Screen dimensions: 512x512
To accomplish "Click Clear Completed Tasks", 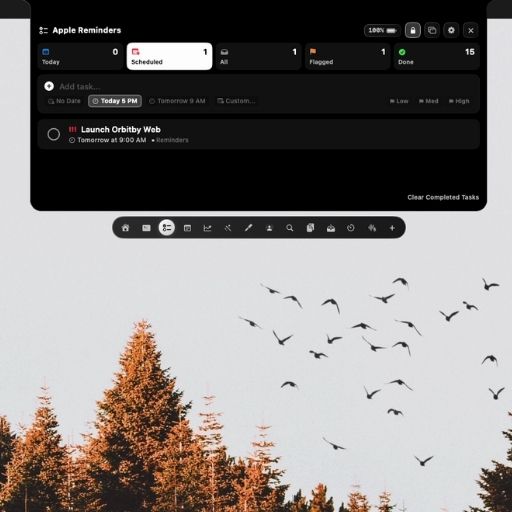I will (443, 197).
